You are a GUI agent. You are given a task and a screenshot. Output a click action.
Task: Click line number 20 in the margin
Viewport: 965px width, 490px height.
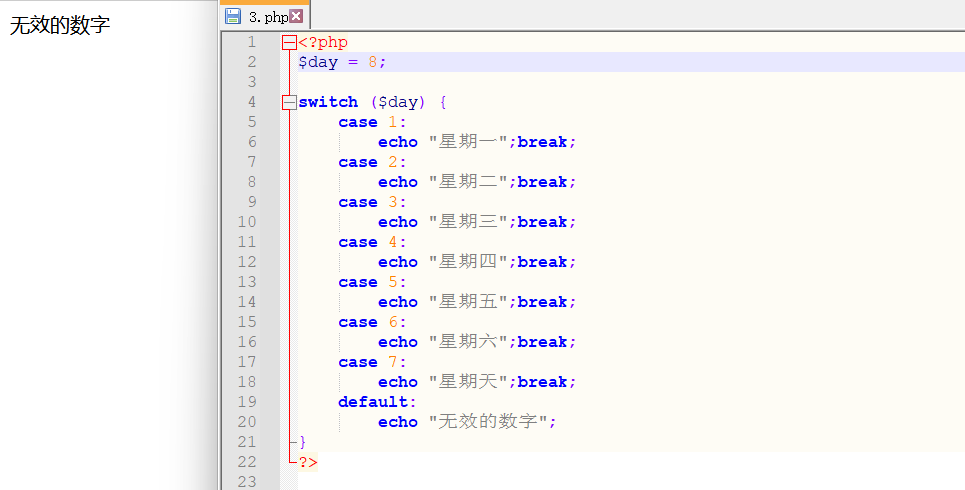coord(247,422)
